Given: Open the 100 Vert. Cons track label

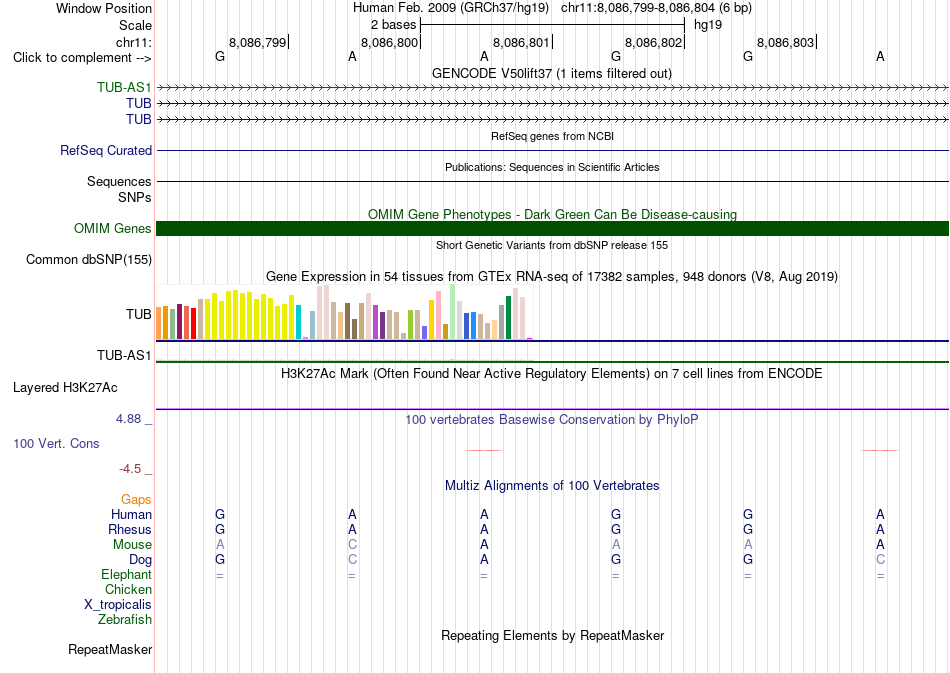Looking at the screenshot, I should tap(56, 443).
